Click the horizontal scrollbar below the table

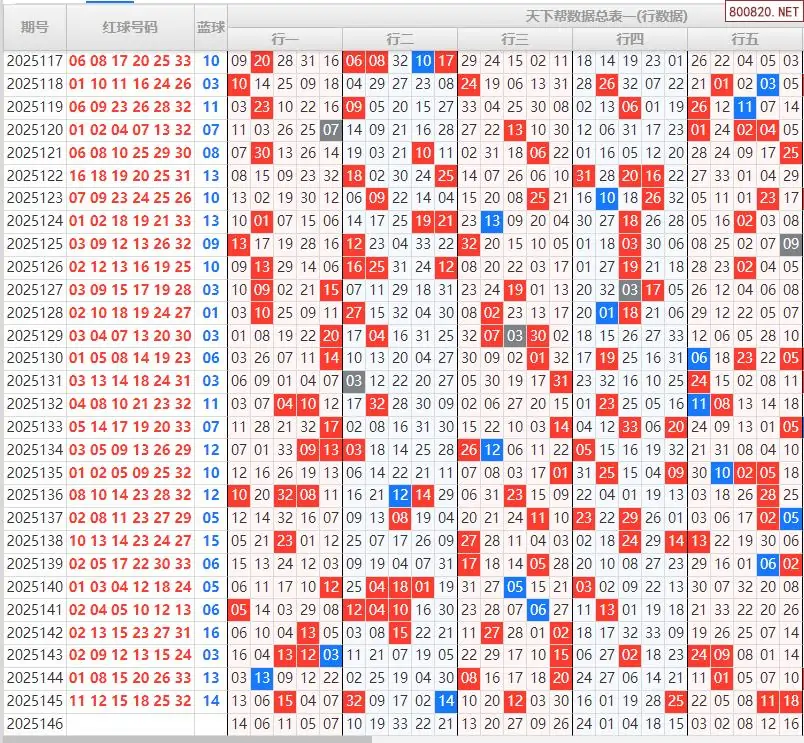click(185, 739)
